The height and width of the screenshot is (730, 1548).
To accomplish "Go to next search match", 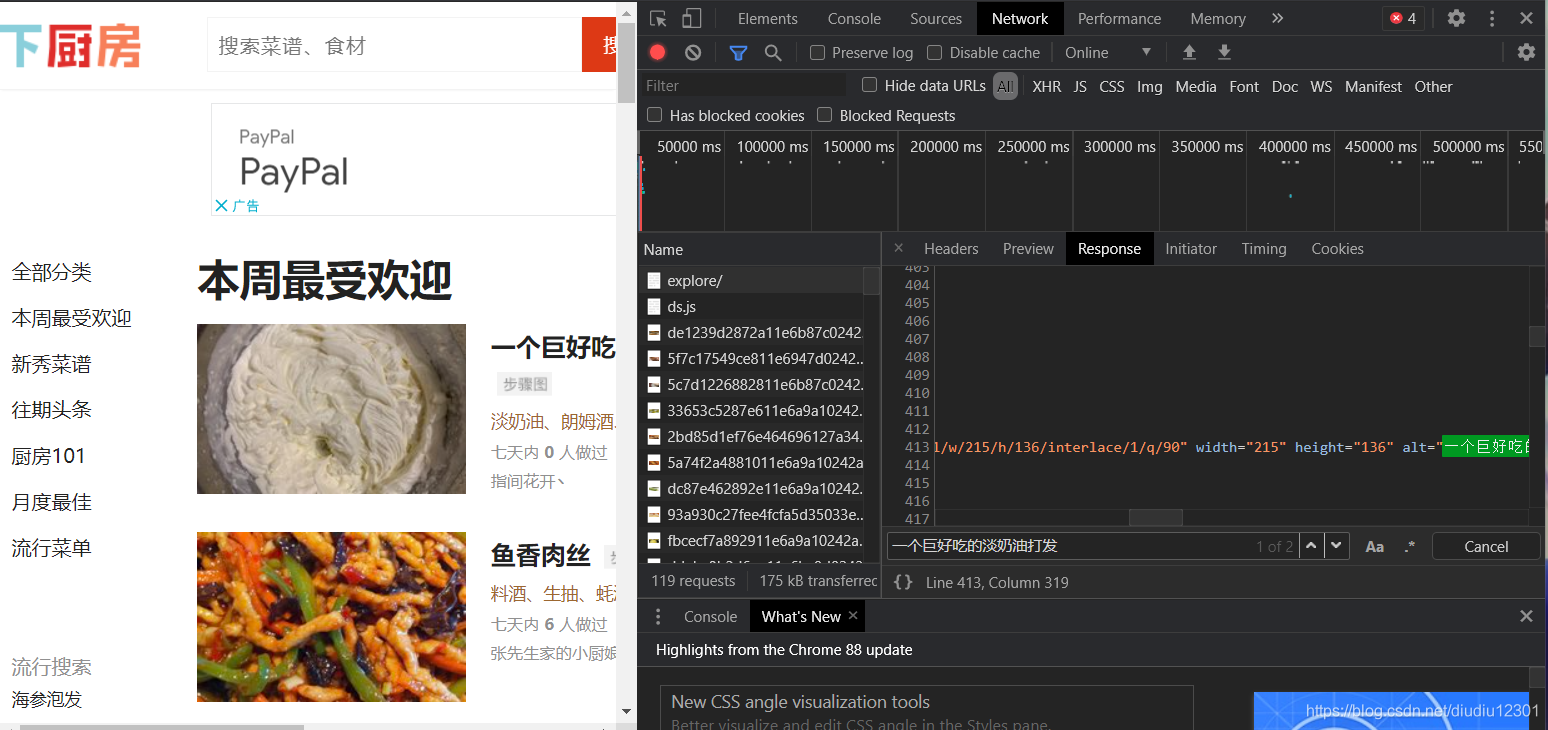I will point(1337,546).
